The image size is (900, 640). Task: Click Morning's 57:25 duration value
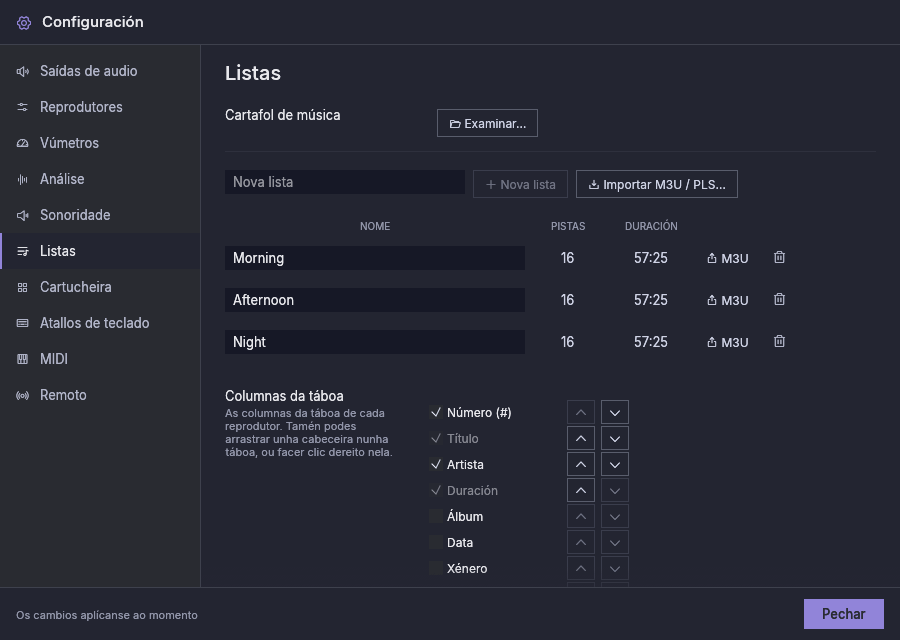(x=651, y=258)
